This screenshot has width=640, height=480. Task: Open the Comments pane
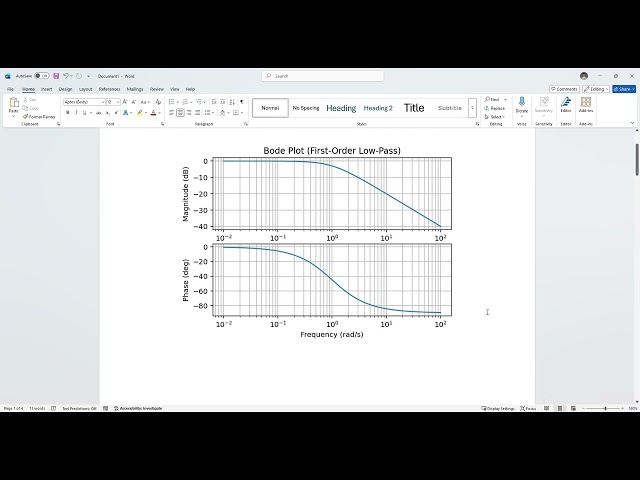coord(564,89)
